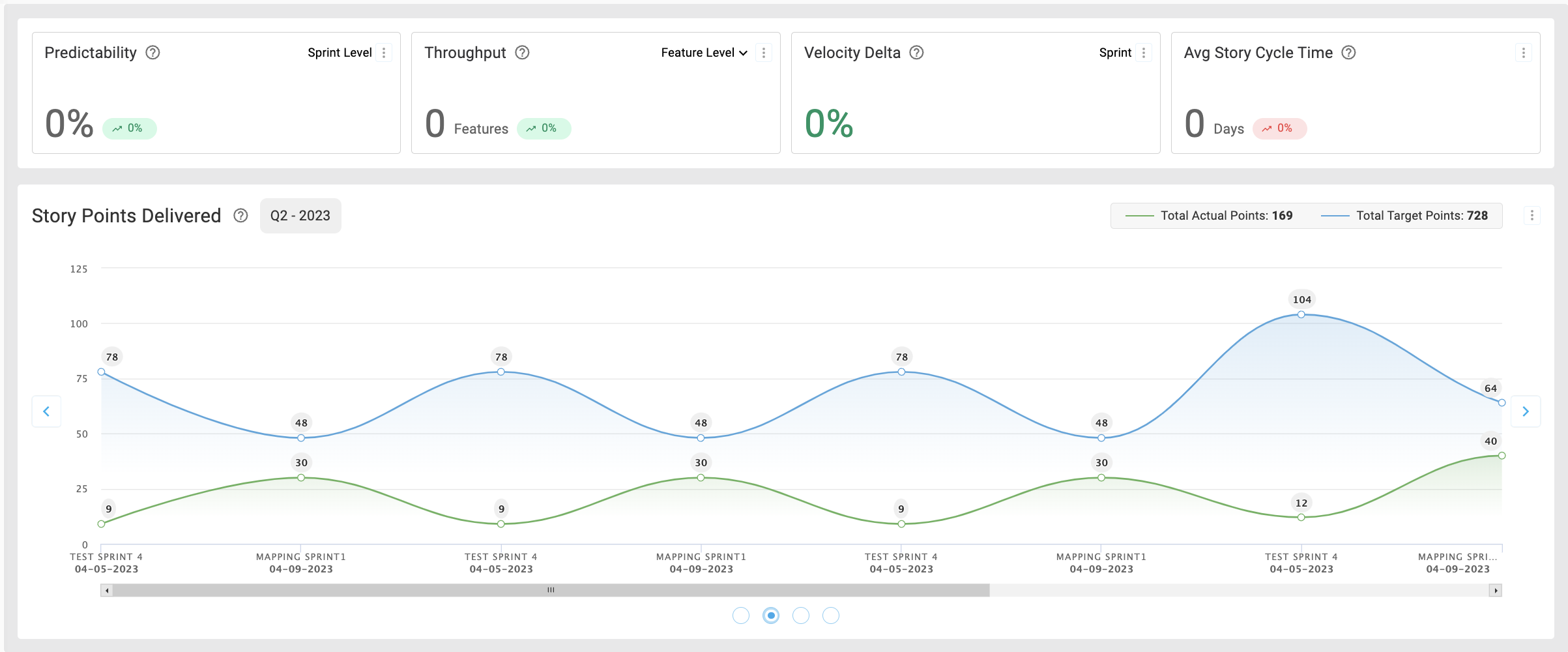Select the second active carousel page dot
Viewport: 1568px width, 652px height.
[x=771, y=615]
